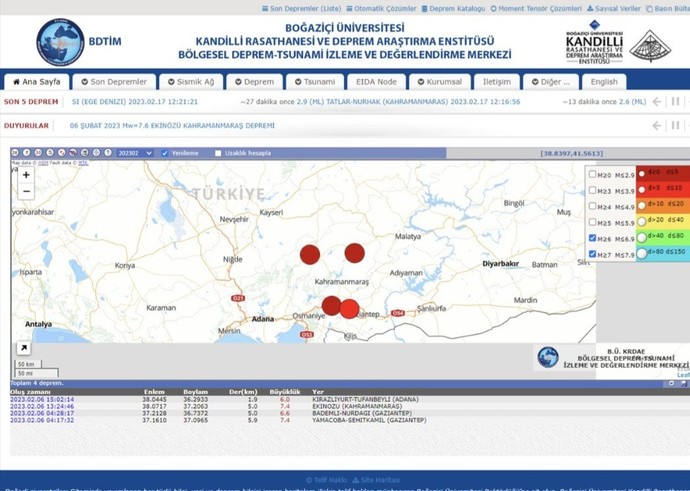Zoom in the map with the plus button
This screenshot has width=690, height=491.
coord(26,175)
